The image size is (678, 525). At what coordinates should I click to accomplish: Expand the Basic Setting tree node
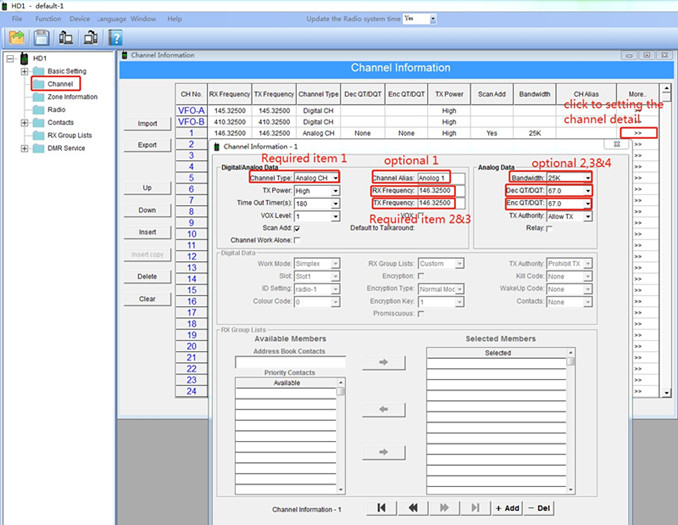tap(25, 71)
